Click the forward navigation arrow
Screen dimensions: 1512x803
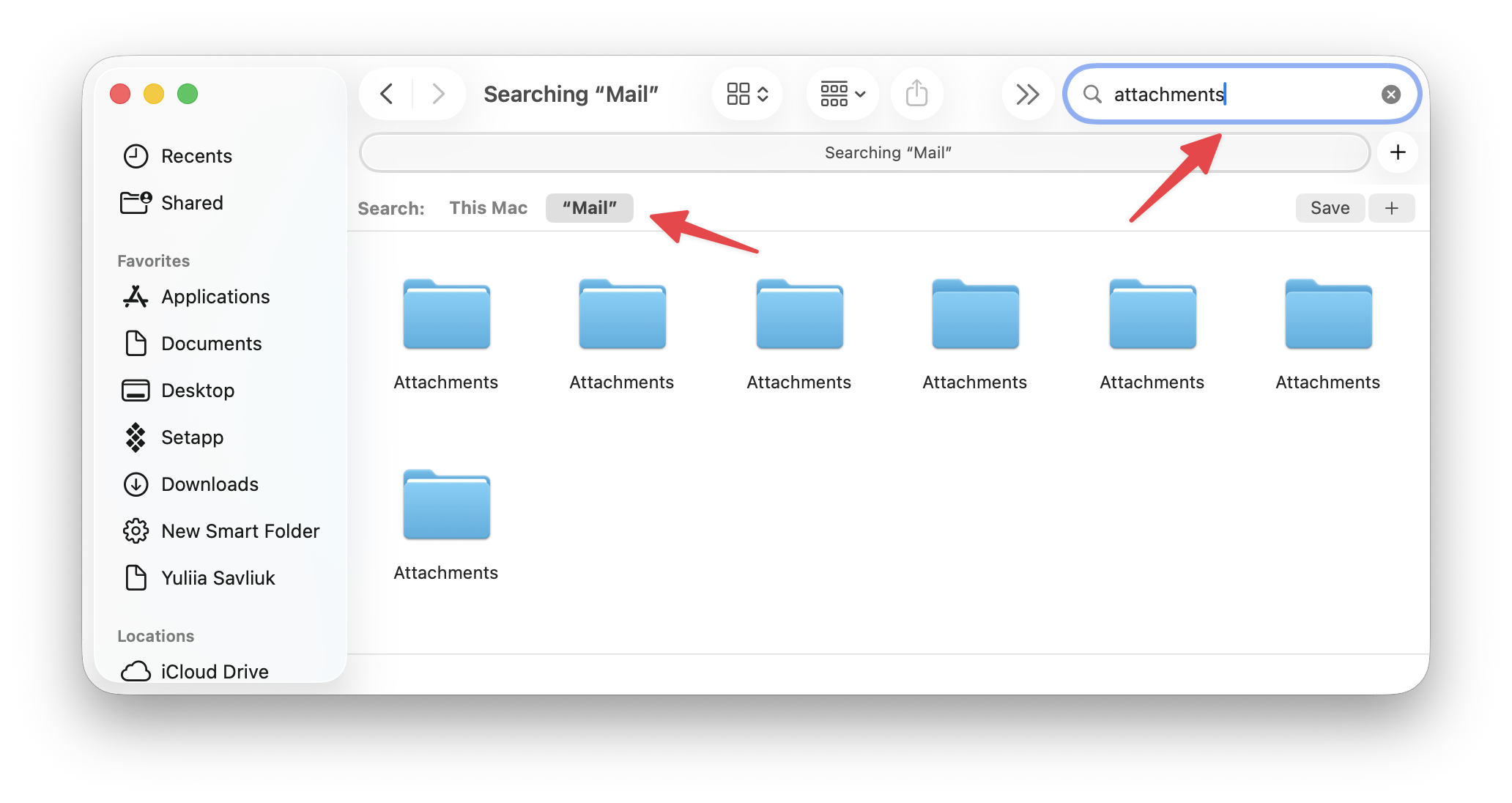point(438,94)
